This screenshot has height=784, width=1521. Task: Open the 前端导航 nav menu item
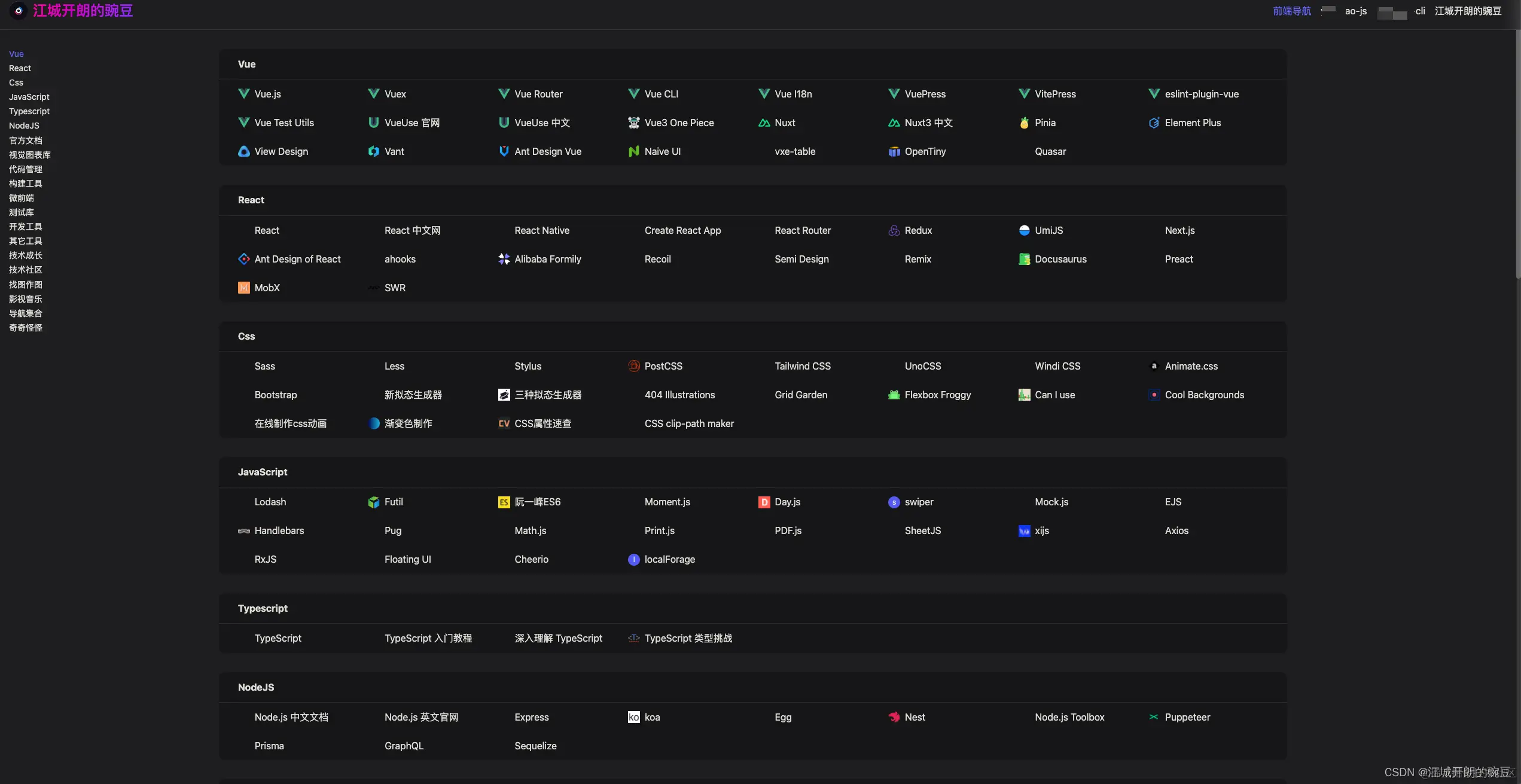(x=1291, y=11)
